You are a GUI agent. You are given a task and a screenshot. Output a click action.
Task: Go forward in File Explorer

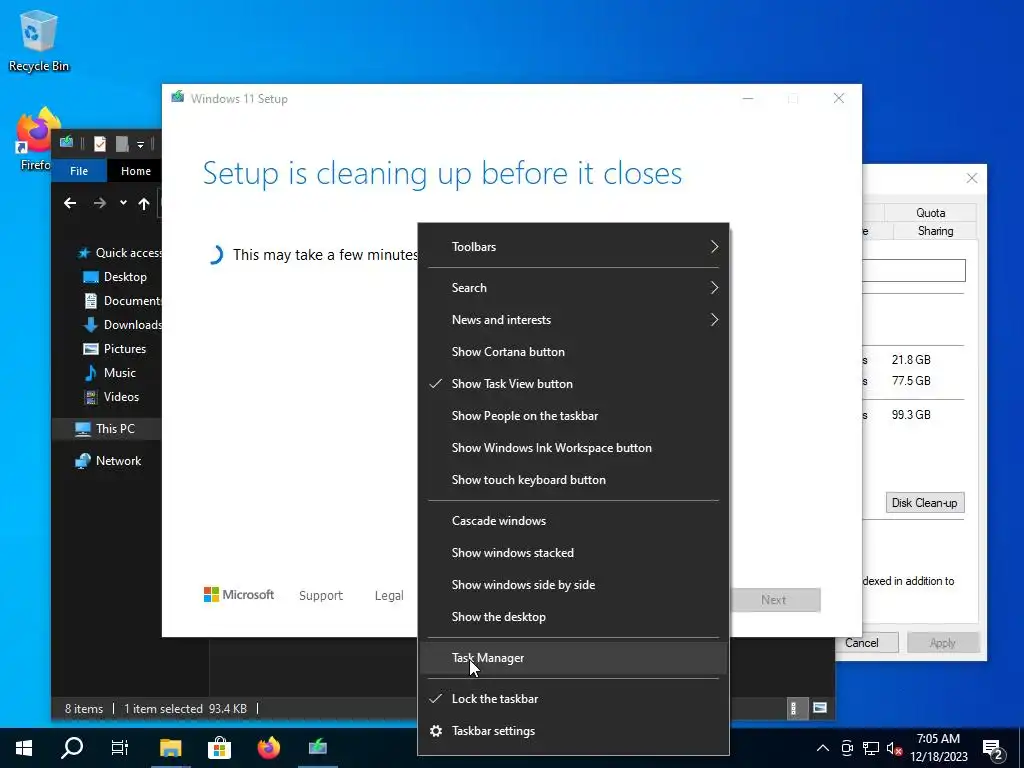coord(99,203)
